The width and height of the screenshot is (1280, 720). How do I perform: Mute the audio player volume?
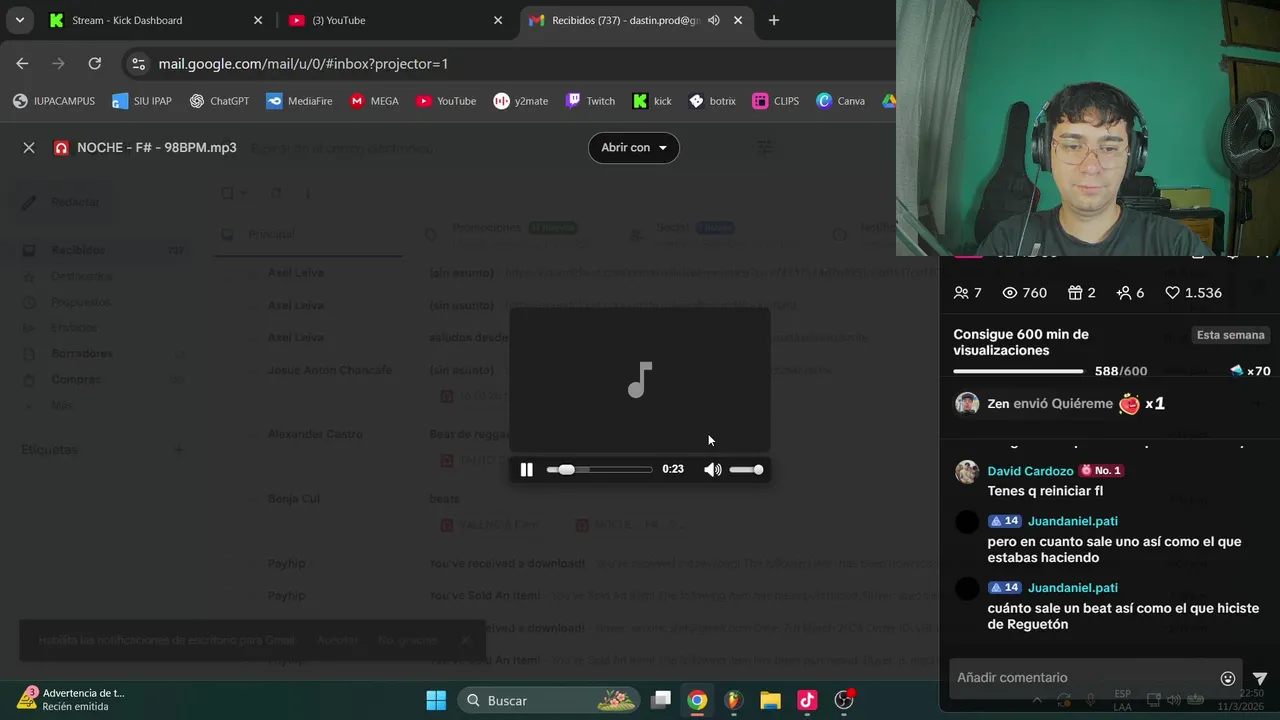(712, 469)
